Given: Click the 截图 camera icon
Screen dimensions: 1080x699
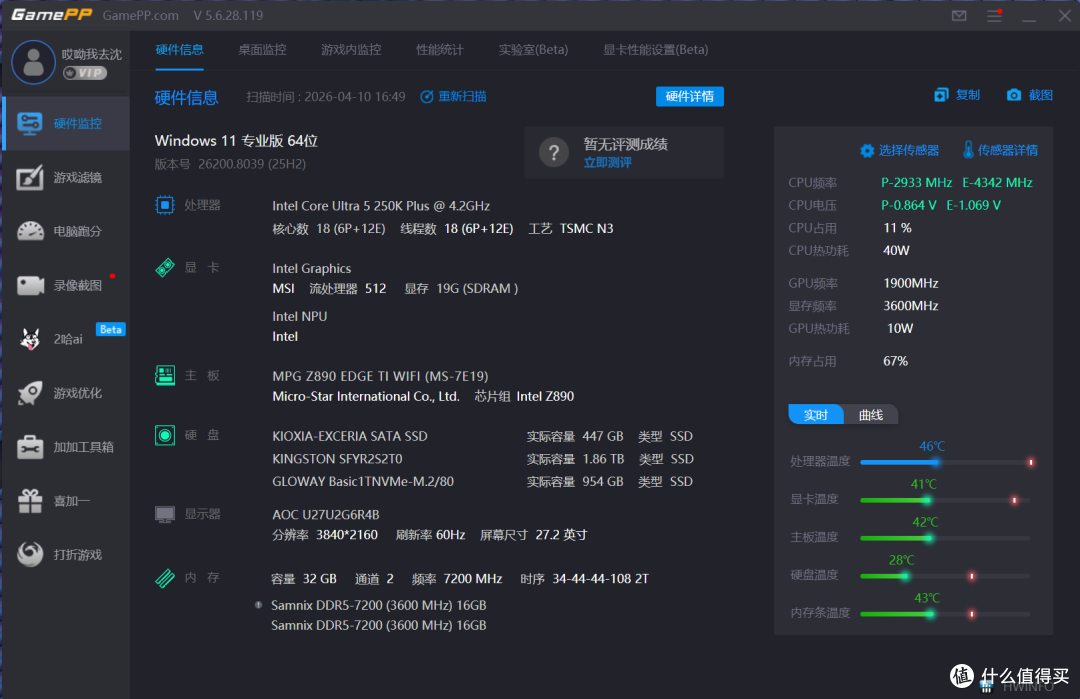Looking at the screenshot, I should [x=1013, y=95].
